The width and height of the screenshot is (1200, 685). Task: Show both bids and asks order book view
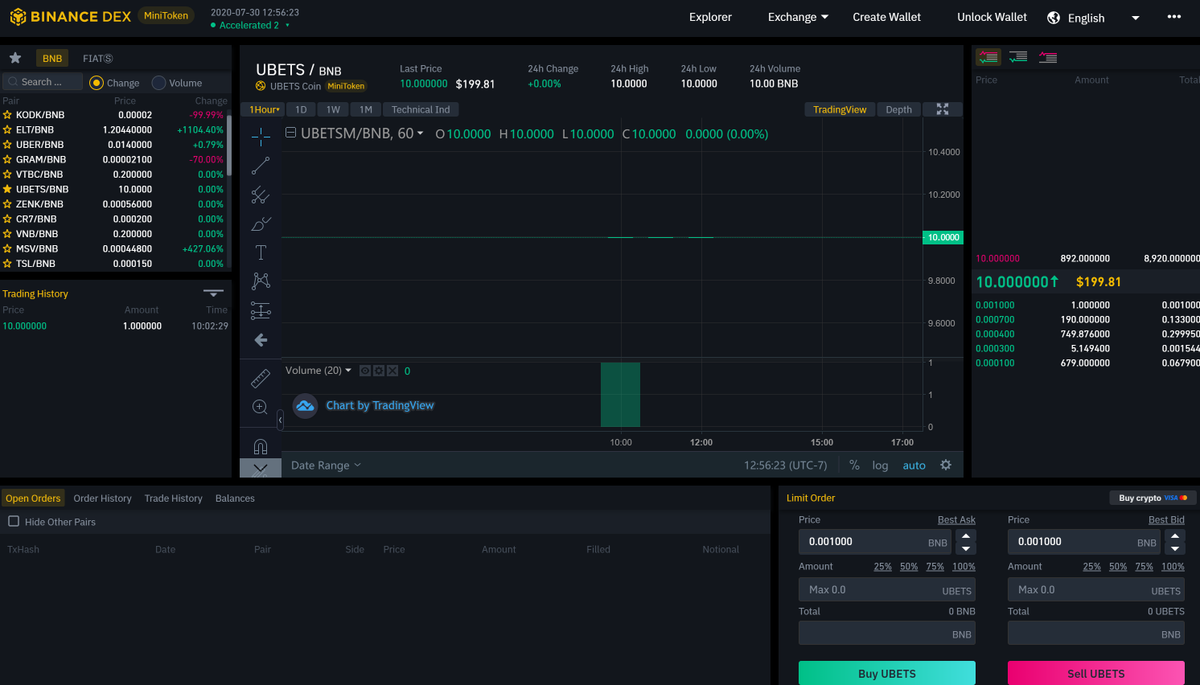[989, 57]
